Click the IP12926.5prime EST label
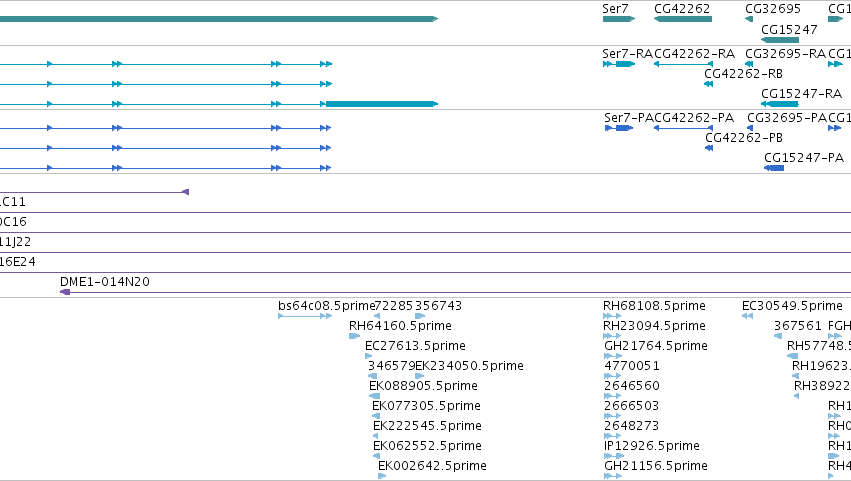 pos(652,447)
